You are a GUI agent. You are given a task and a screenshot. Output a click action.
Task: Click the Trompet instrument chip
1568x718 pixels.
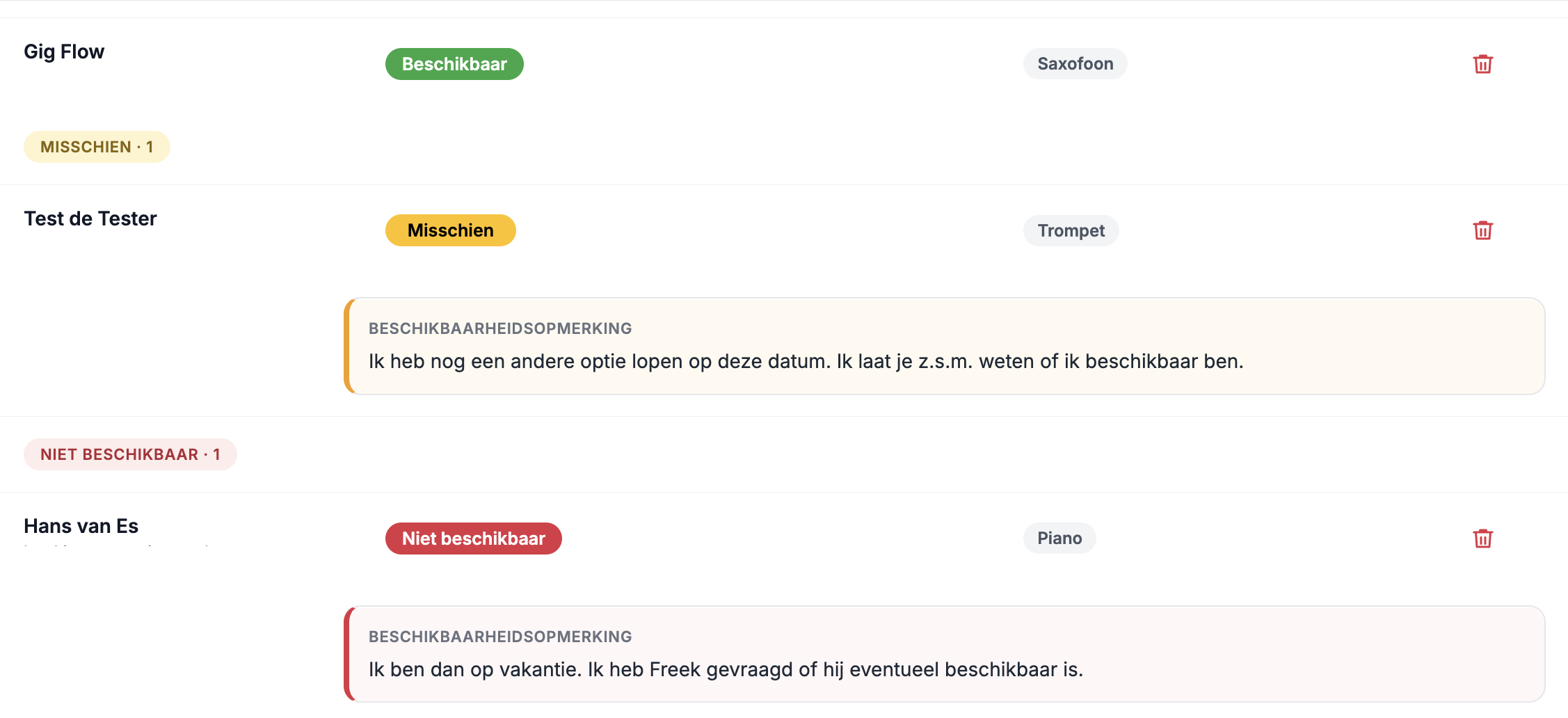(1071, 230)
